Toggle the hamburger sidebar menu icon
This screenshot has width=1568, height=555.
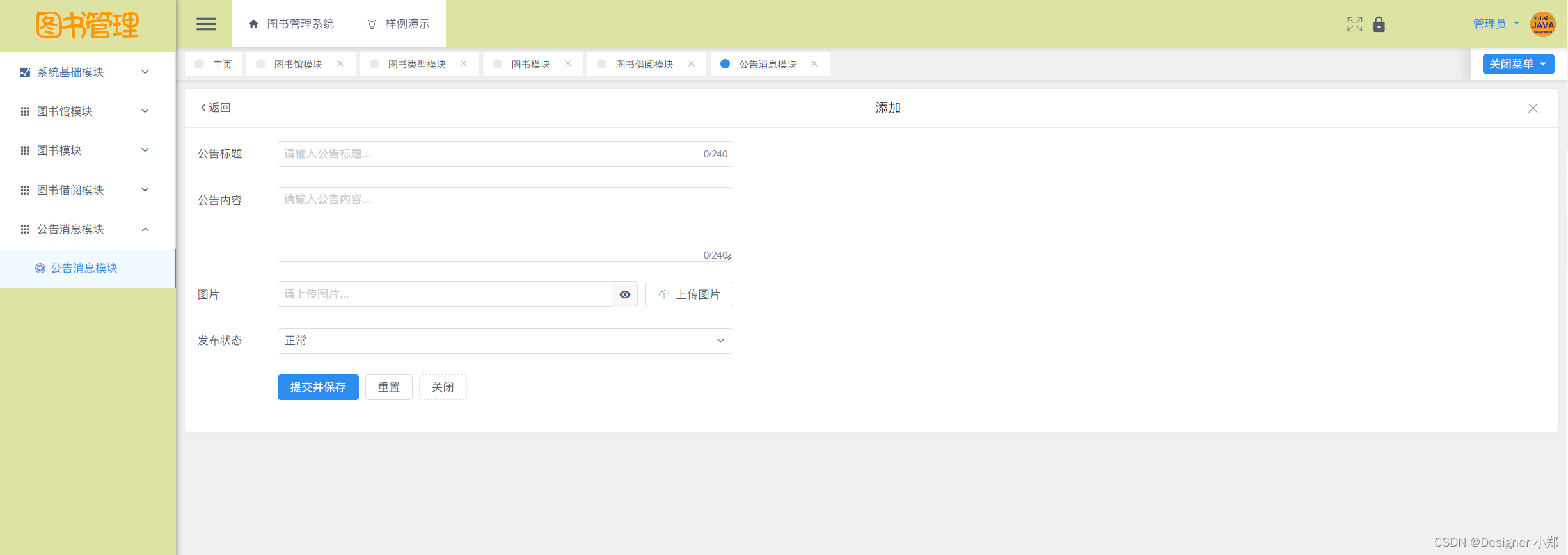(x=206, y=24)
